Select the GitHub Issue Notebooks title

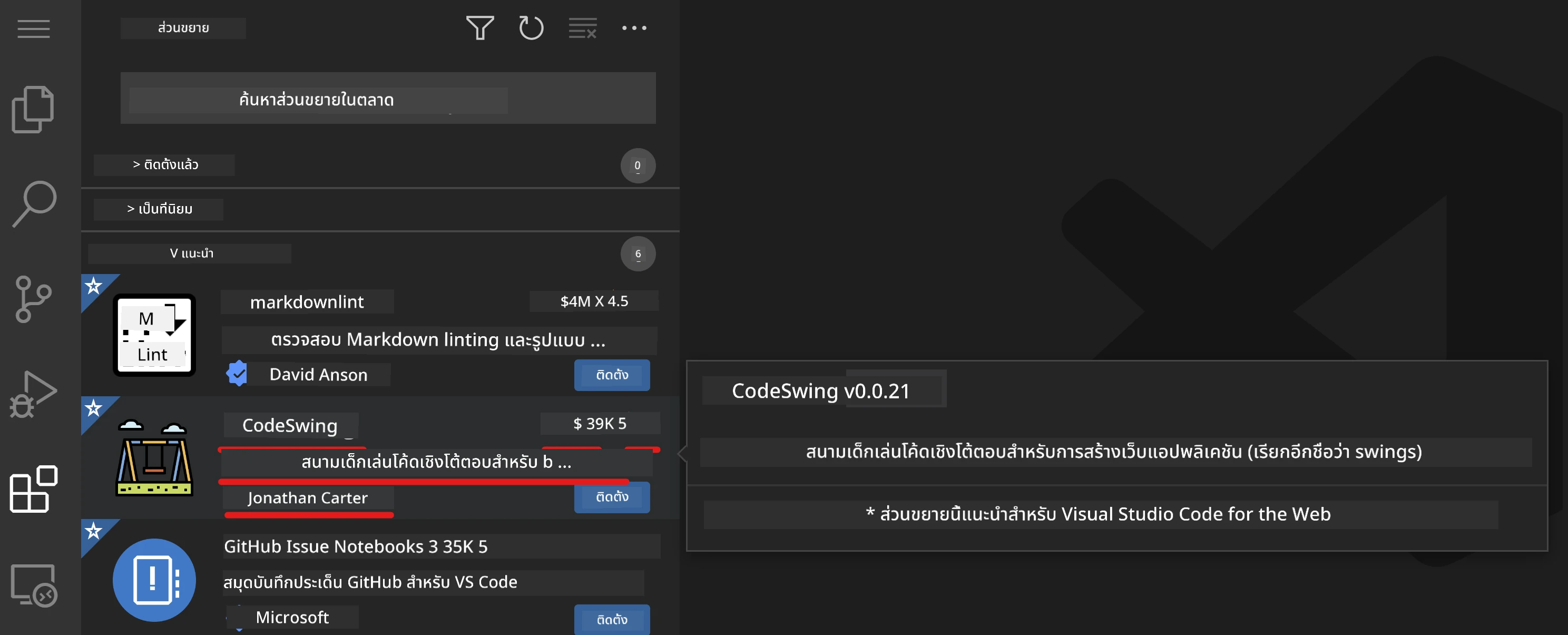click(325, 546)
